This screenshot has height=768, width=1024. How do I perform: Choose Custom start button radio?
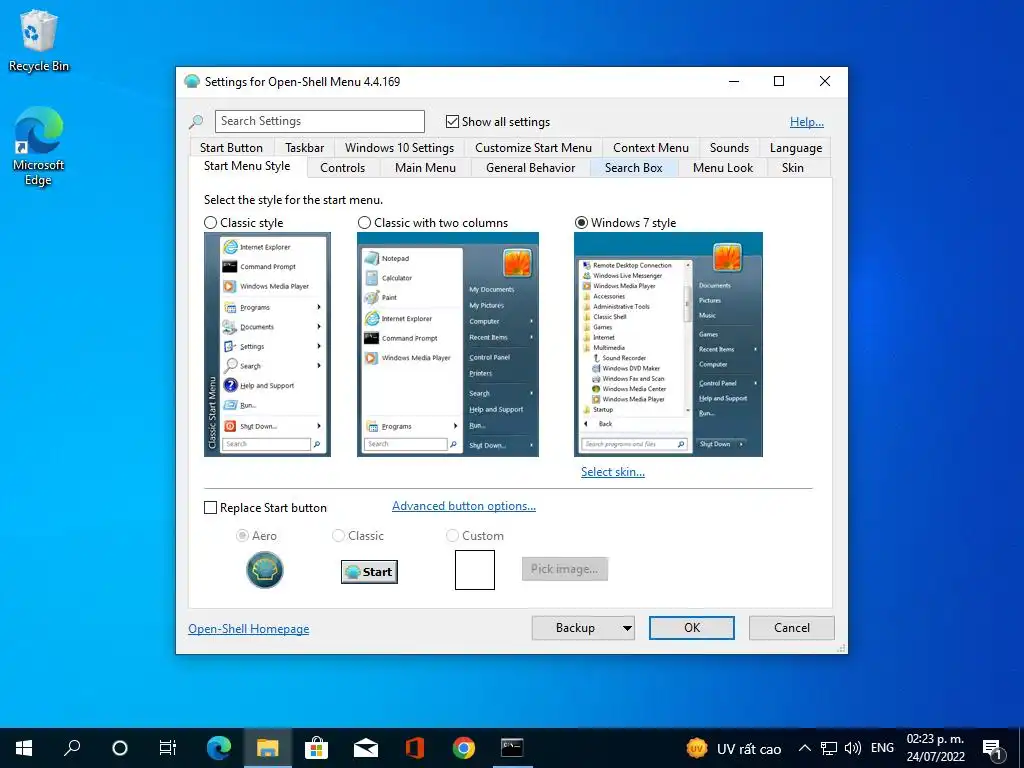(x=452, y=536)
